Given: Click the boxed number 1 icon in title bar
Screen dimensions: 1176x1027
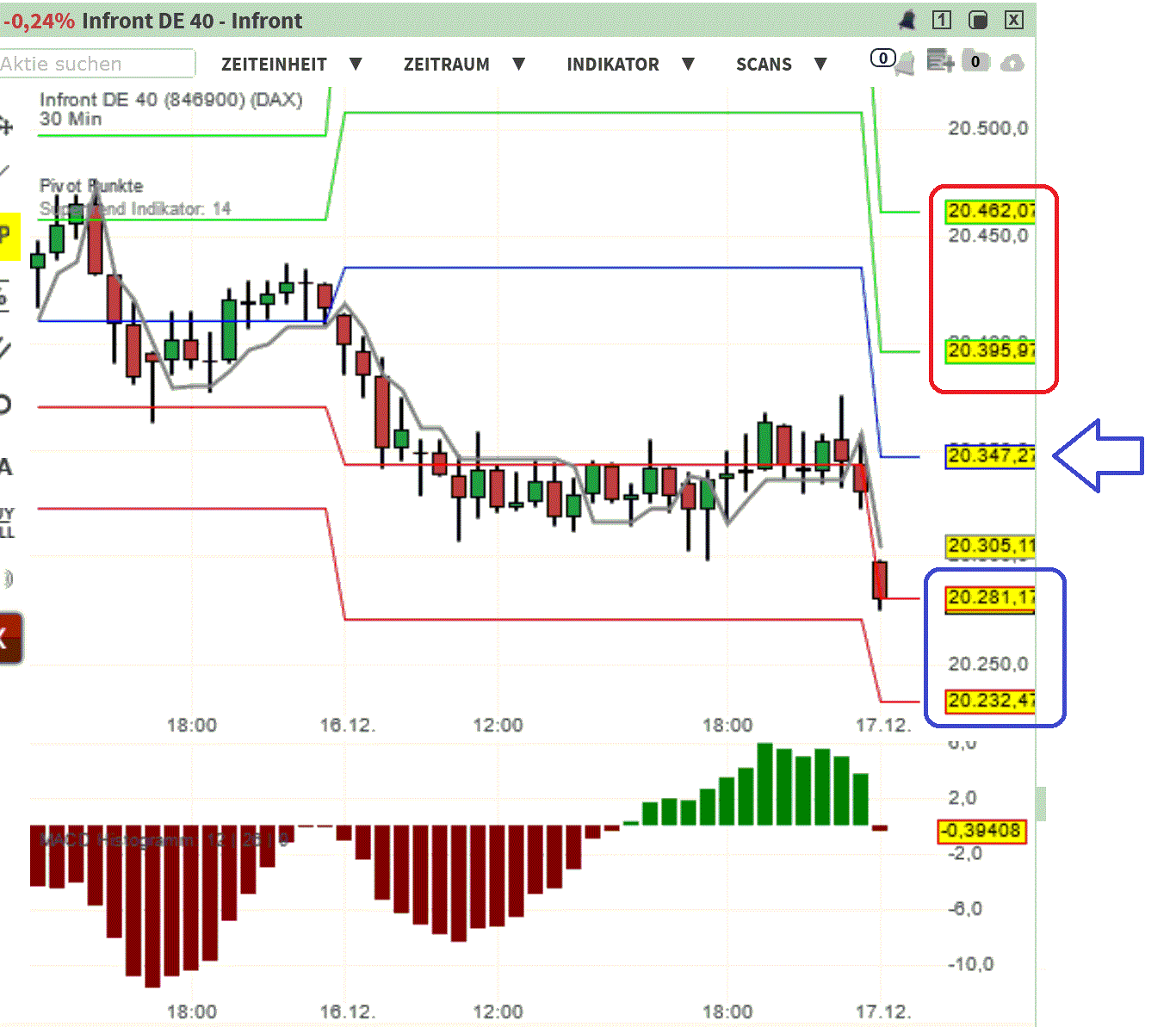Looking at the screenshot, I should 942,20.
